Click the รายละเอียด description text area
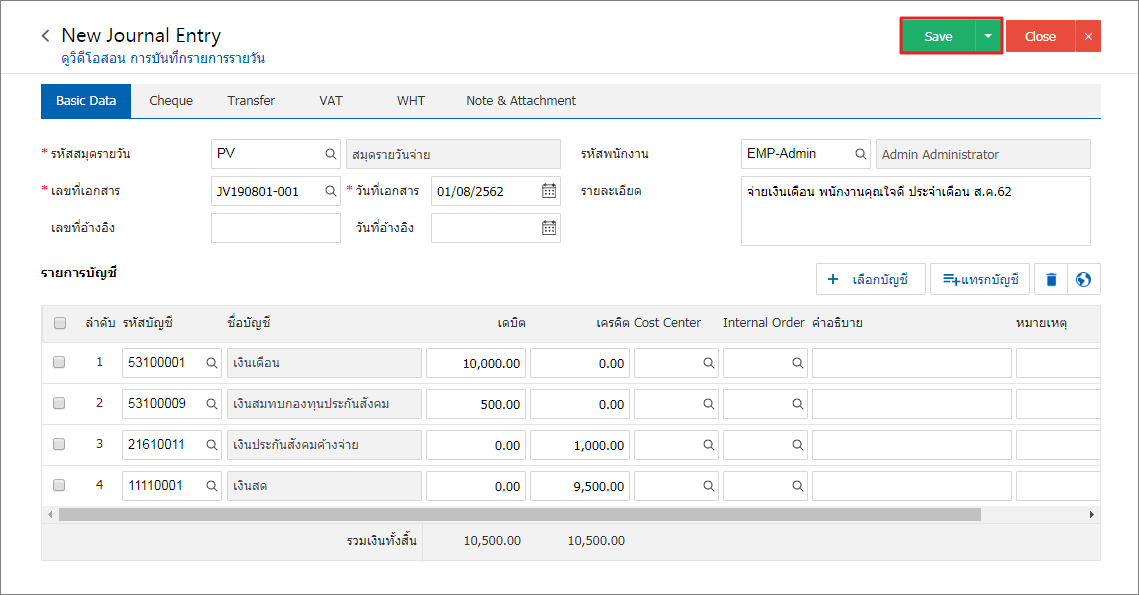 (915, 211)
